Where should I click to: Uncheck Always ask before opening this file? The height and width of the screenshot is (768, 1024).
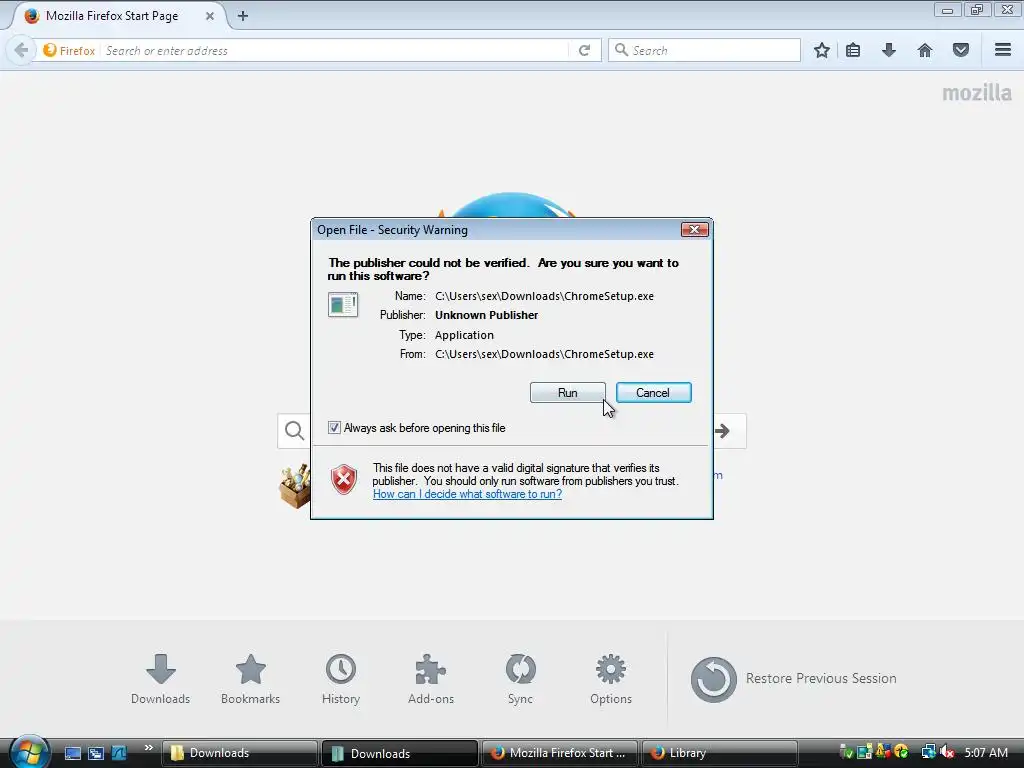(x=334, y=428)
